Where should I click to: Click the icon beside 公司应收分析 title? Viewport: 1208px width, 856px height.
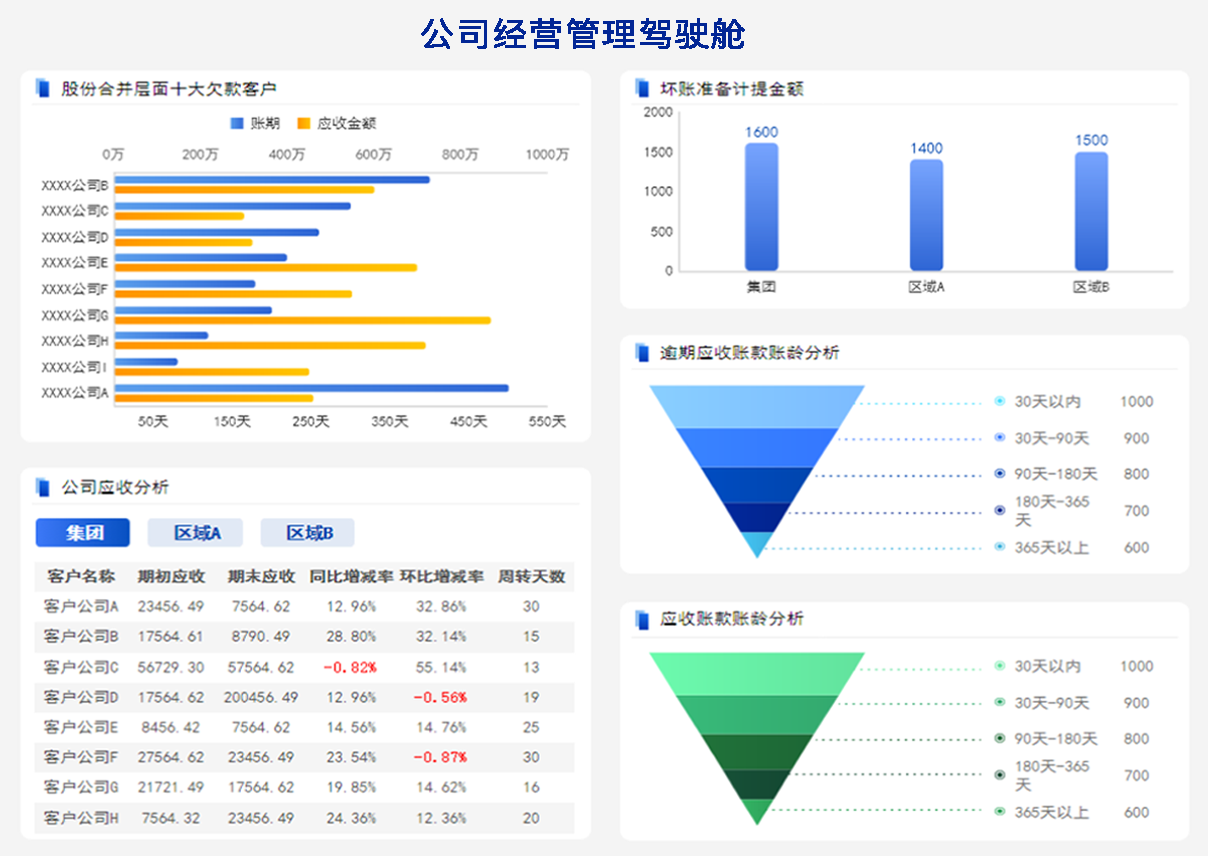coord(42,487)
